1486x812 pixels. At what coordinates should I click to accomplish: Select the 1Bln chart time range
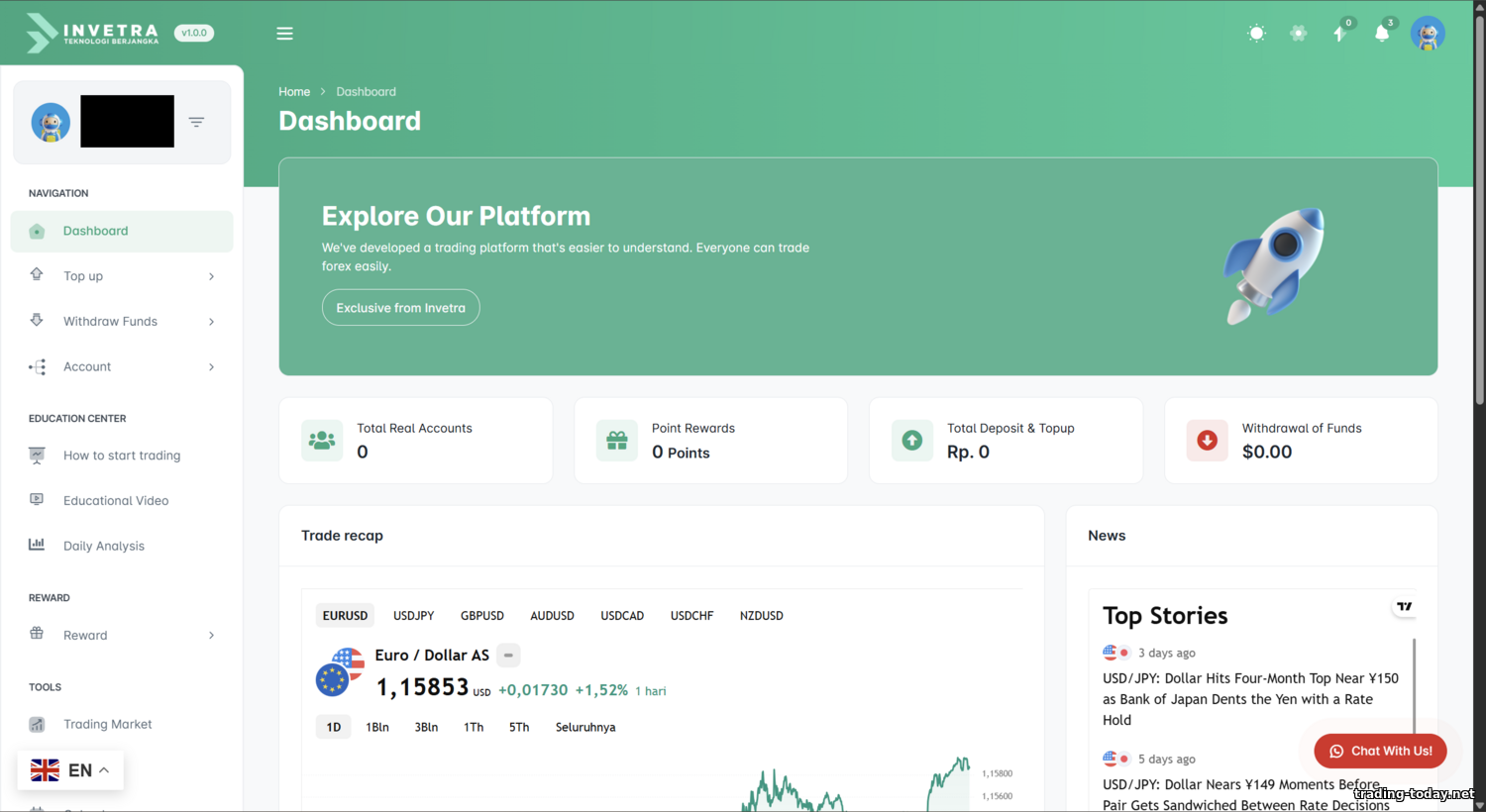pyautogui.click(x=376, y=727)
